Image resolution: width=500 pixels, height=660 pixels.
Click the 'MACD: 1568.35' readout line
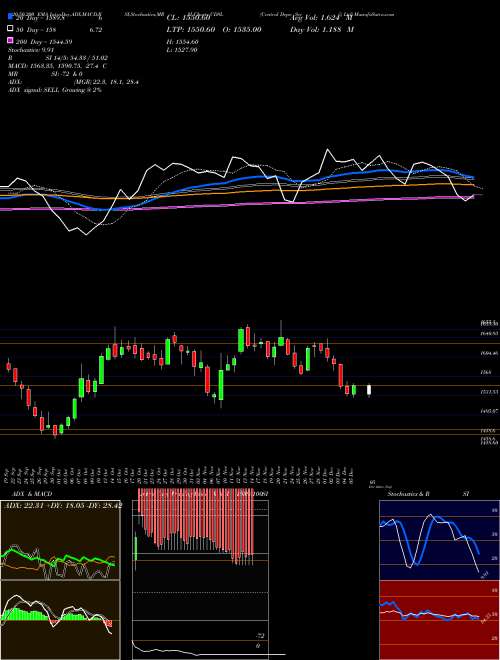point(58,66)
